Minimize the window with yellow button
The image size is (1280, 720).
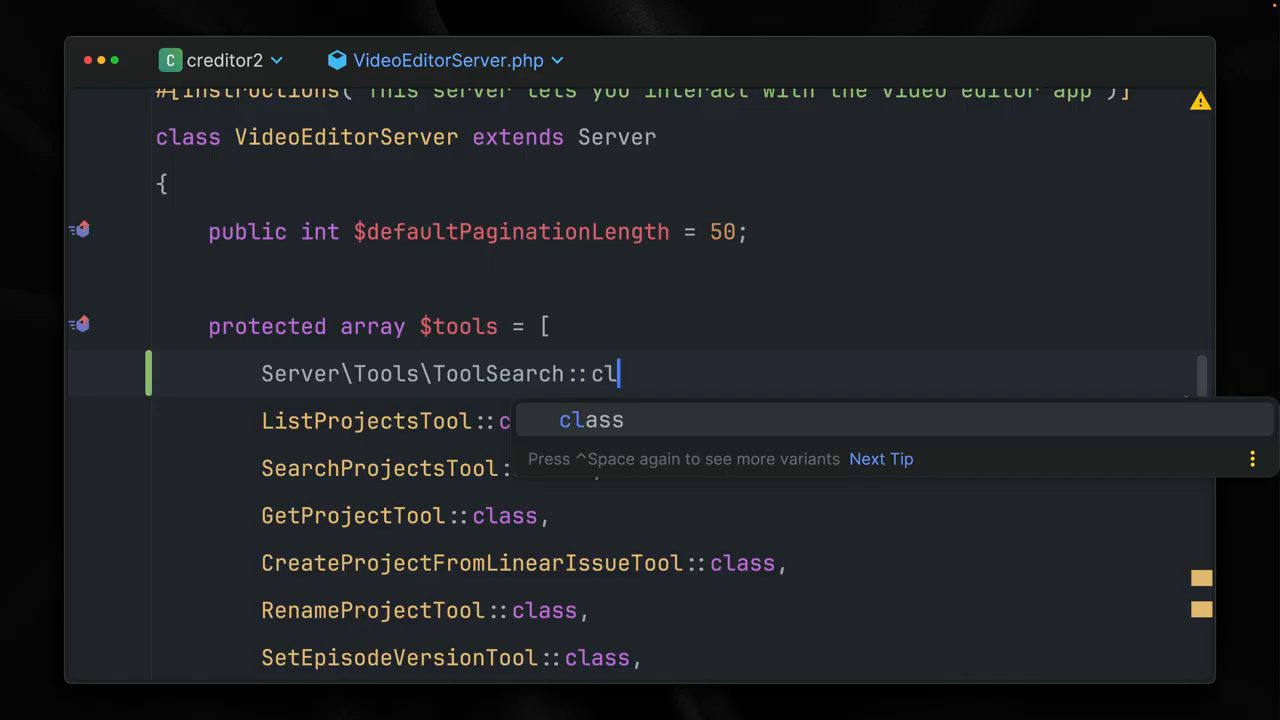tap(101, 61)
